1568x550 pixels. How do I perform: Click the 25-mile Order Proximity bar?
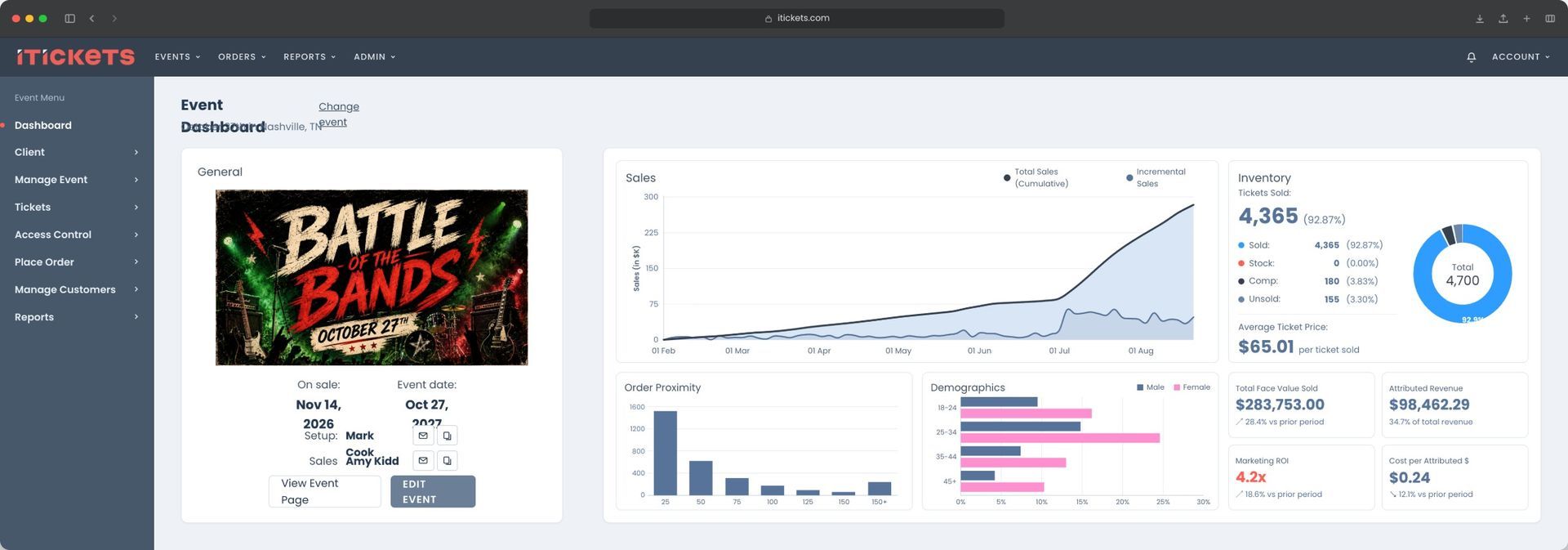tap(666, 453)
